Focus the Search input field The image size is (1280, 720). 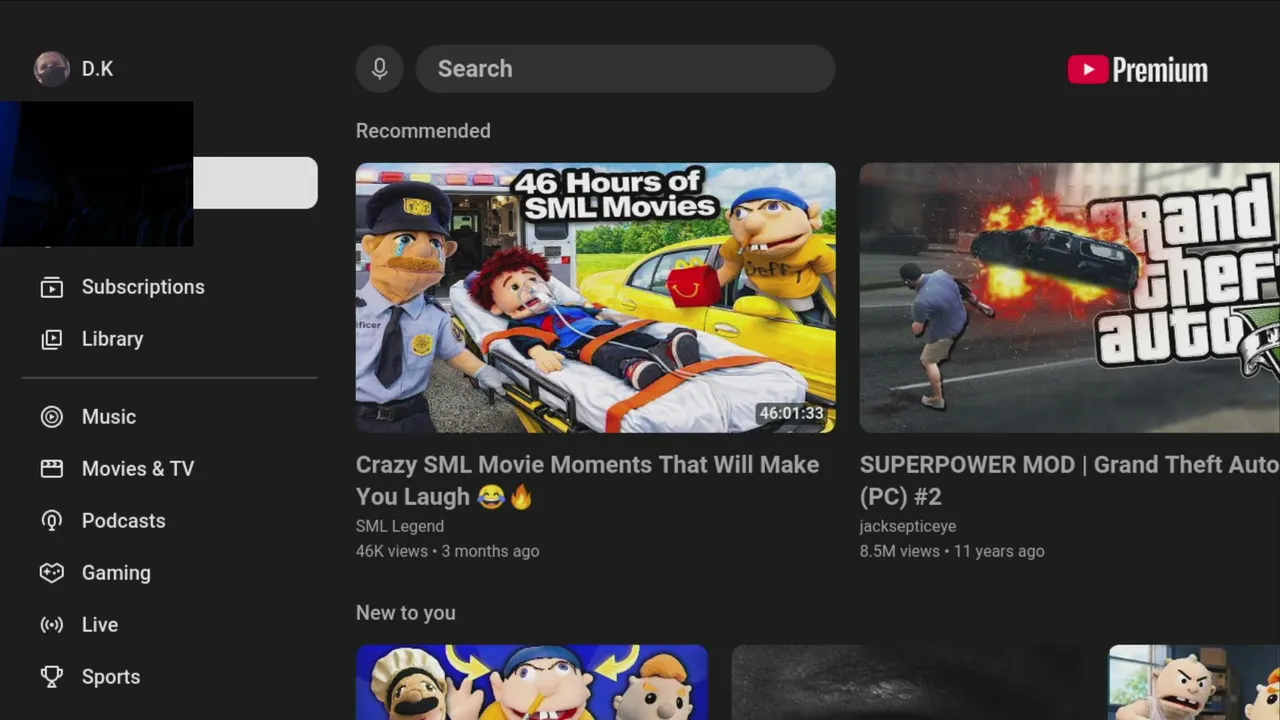pos(626,69)
